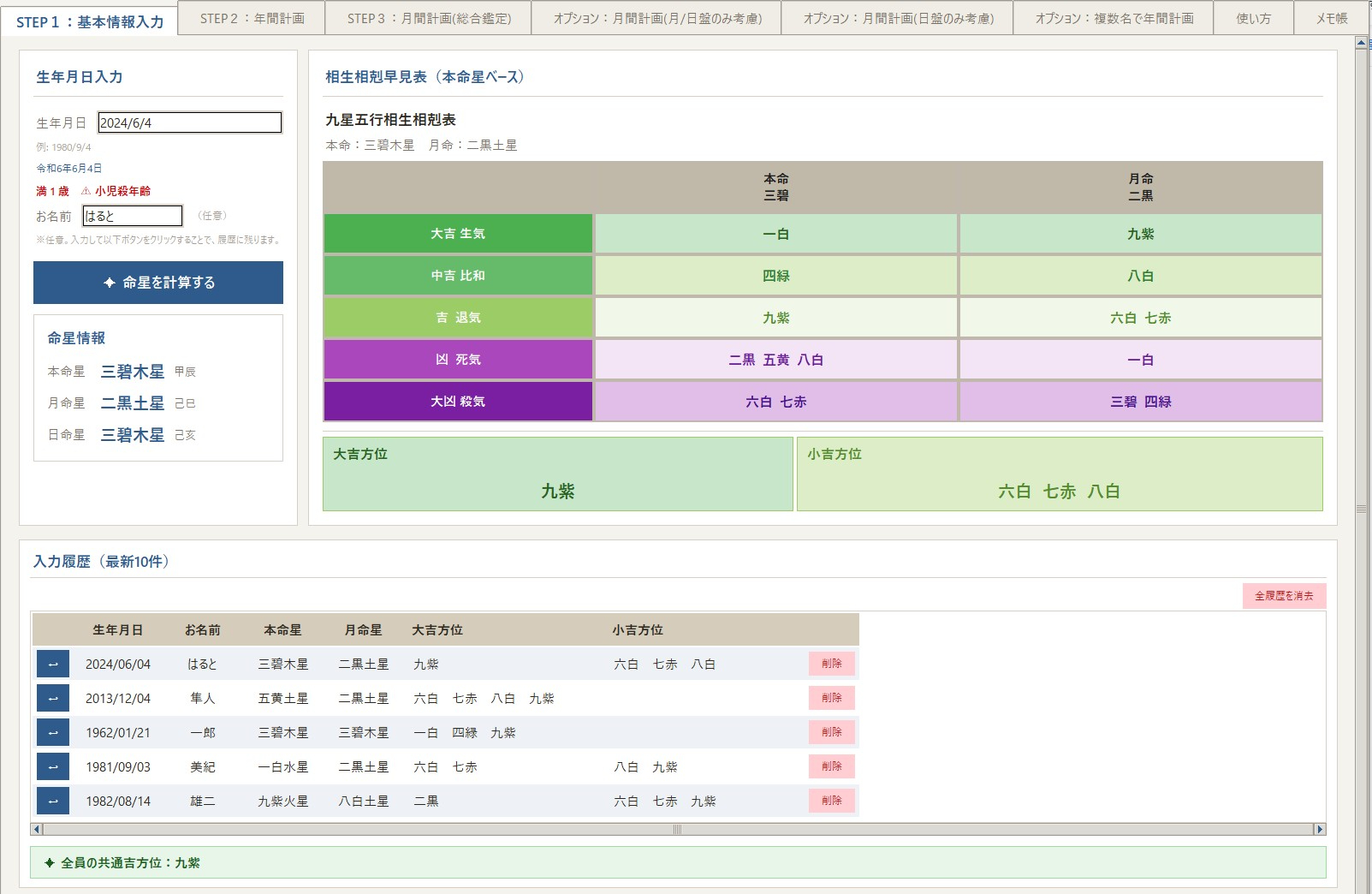Switch to STEP 1 基本情報入力 tab
This screenshot has height=894, width=1372.
click(90, 21)
